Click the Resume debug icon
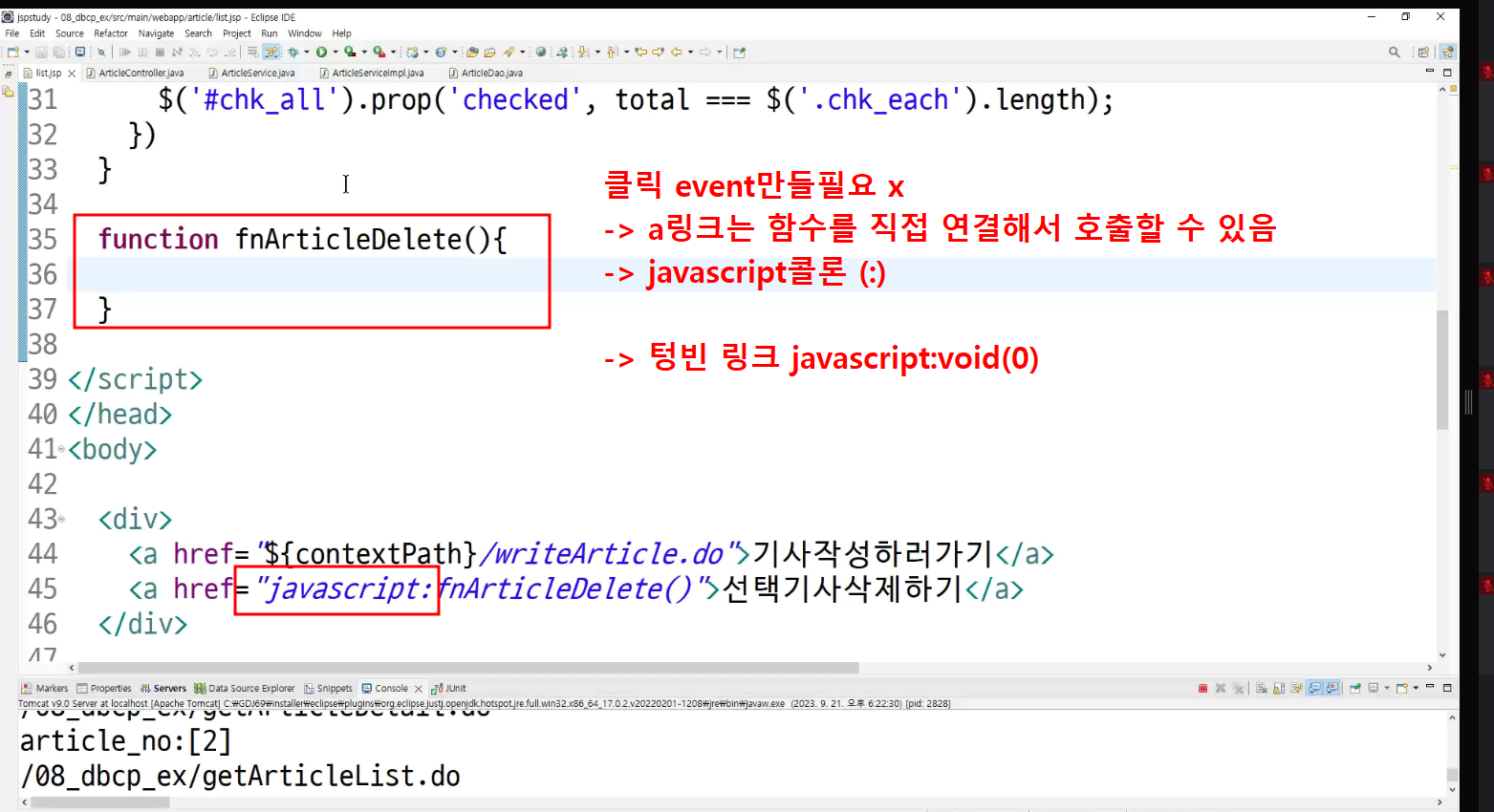 point(125,53)
